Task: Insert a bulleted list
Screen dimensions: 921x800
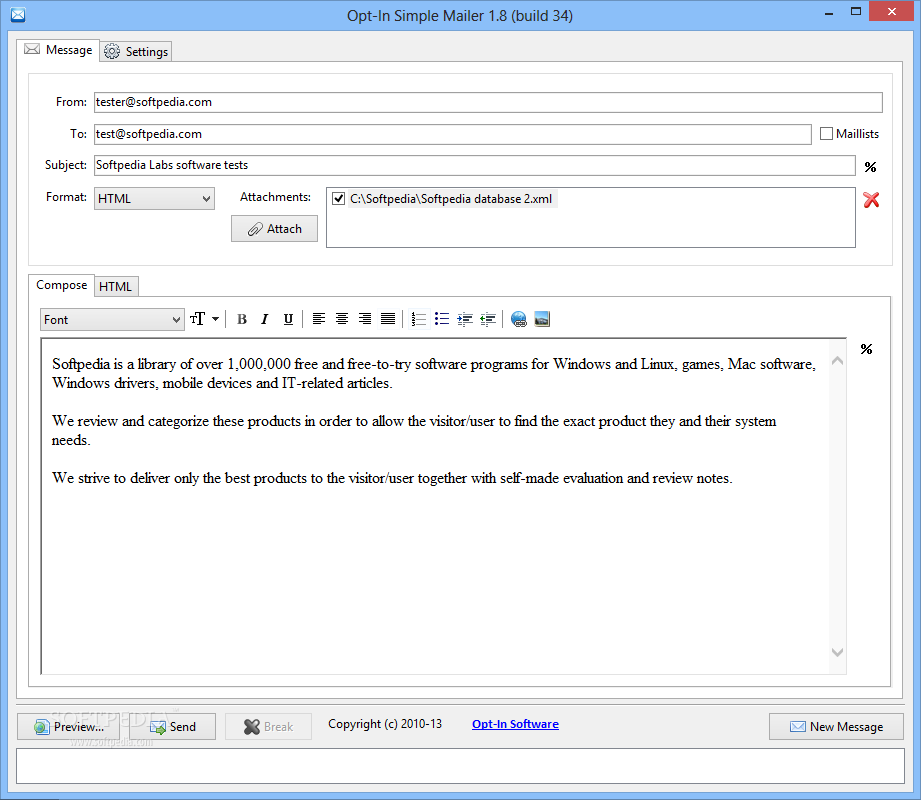Action: (x=442, y=319)
